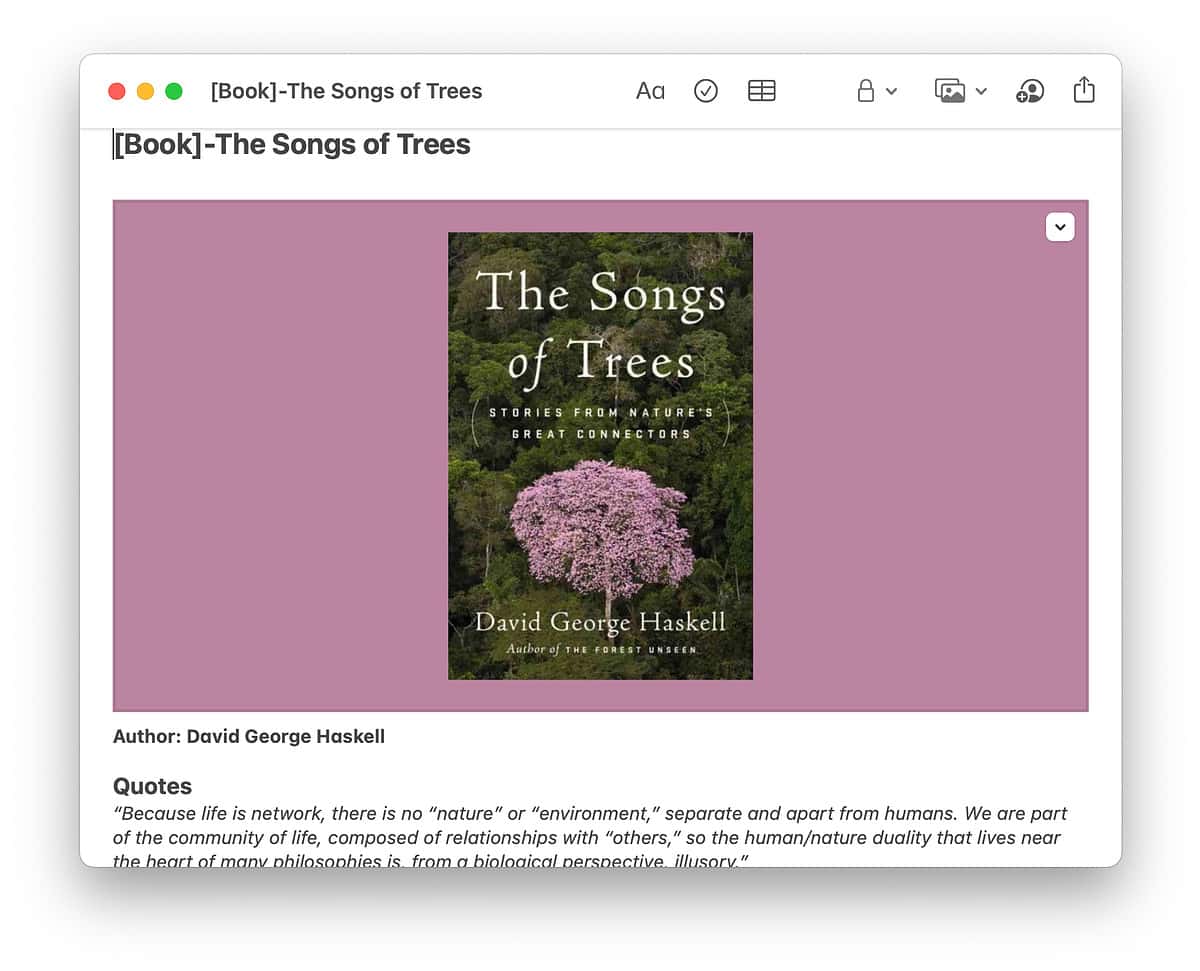Open the Aa text format menu
This screenshot has width=1200, height=971.
[x=650, y=91]
